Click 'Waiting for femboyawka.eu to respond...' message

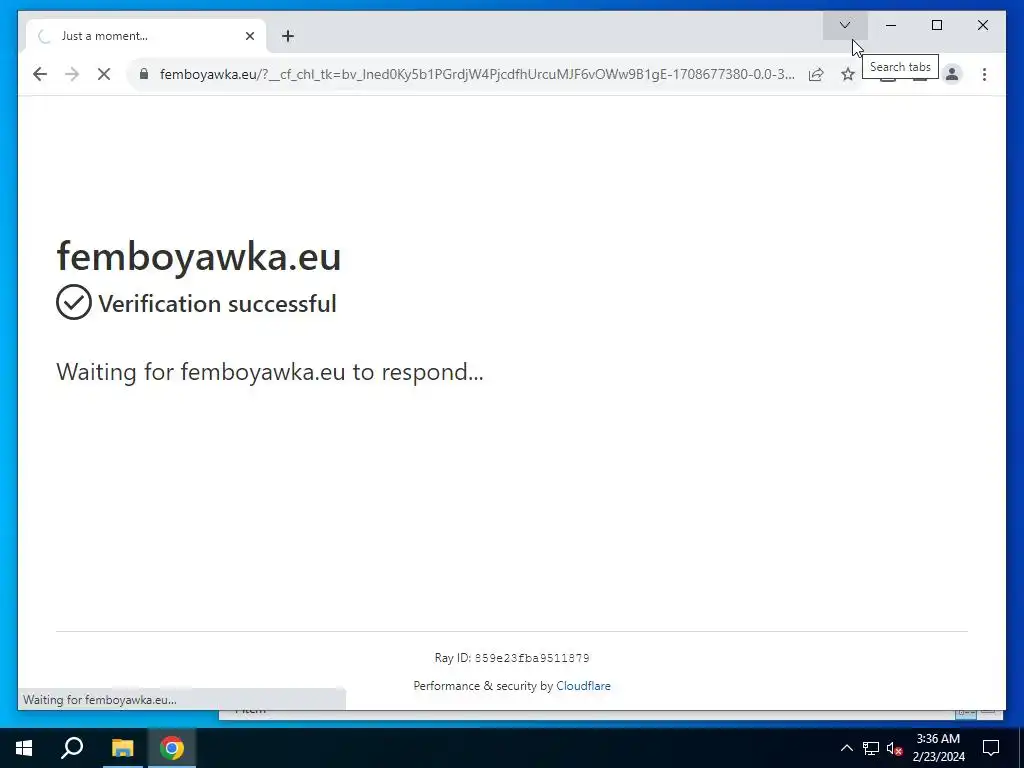tap(270, 372)
